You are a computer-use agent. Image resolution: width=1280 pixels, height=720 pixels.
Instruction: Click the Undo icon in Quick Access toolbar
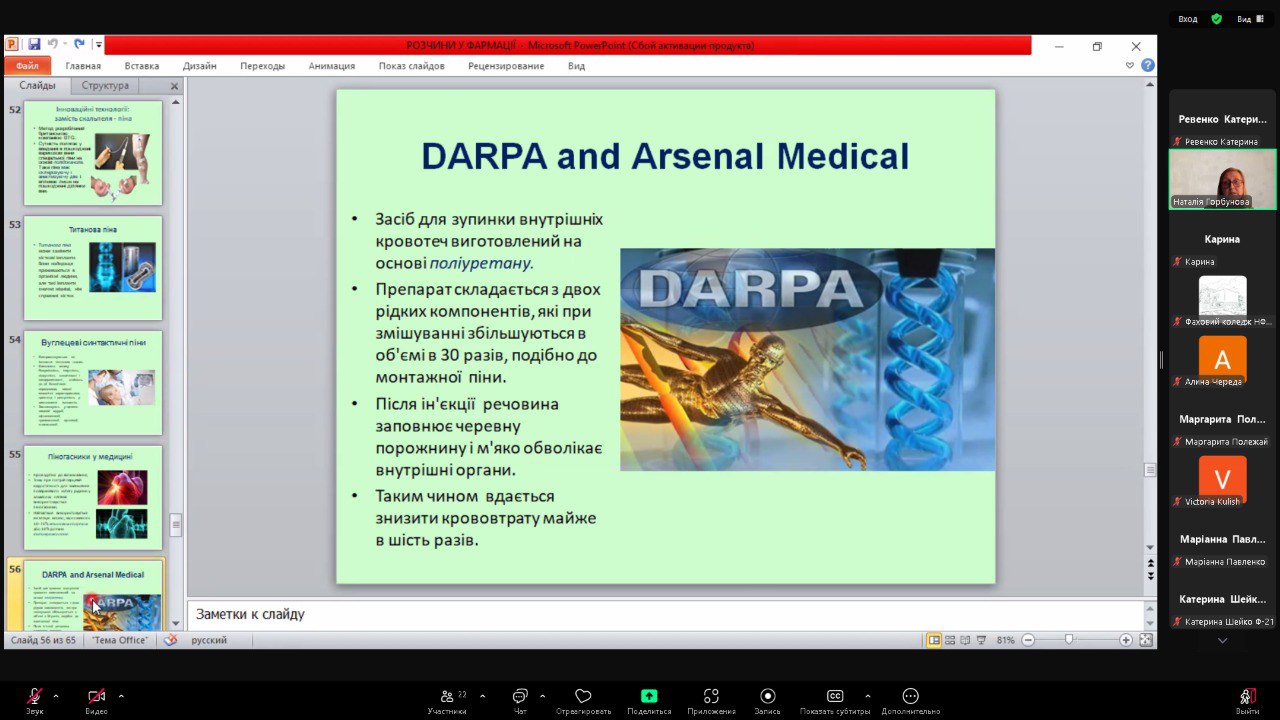(52, 45)
